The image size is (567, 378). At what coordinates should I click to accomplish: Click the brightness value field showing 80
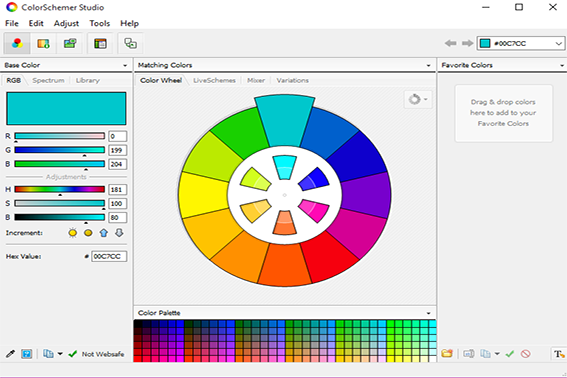[117, 217]
